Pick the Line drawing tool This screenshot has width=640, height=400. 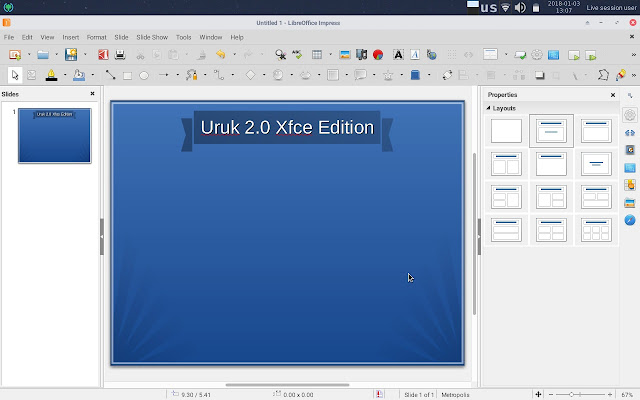pos(110,75)
